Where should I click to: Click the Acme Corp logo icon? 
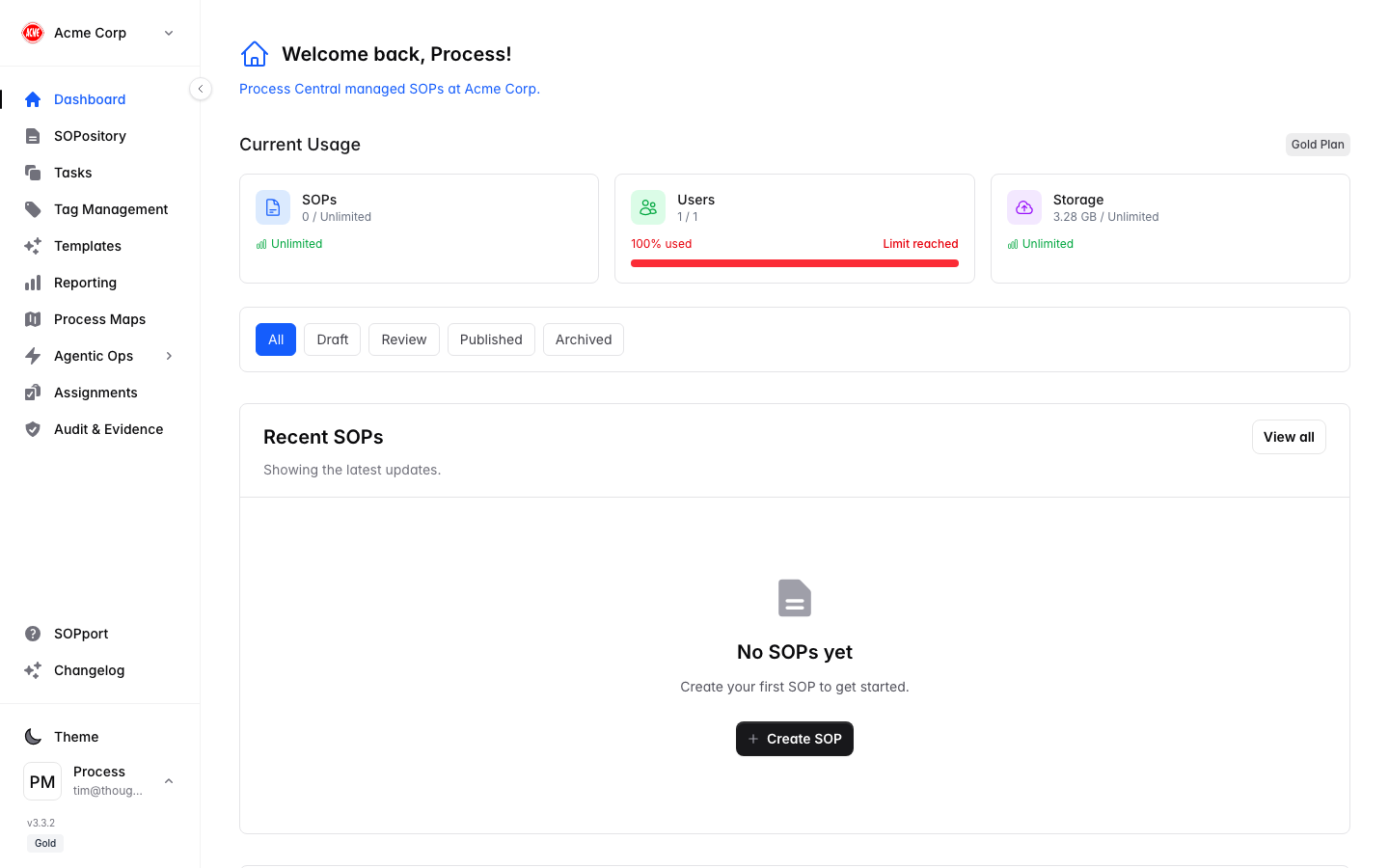coord(33,33)
